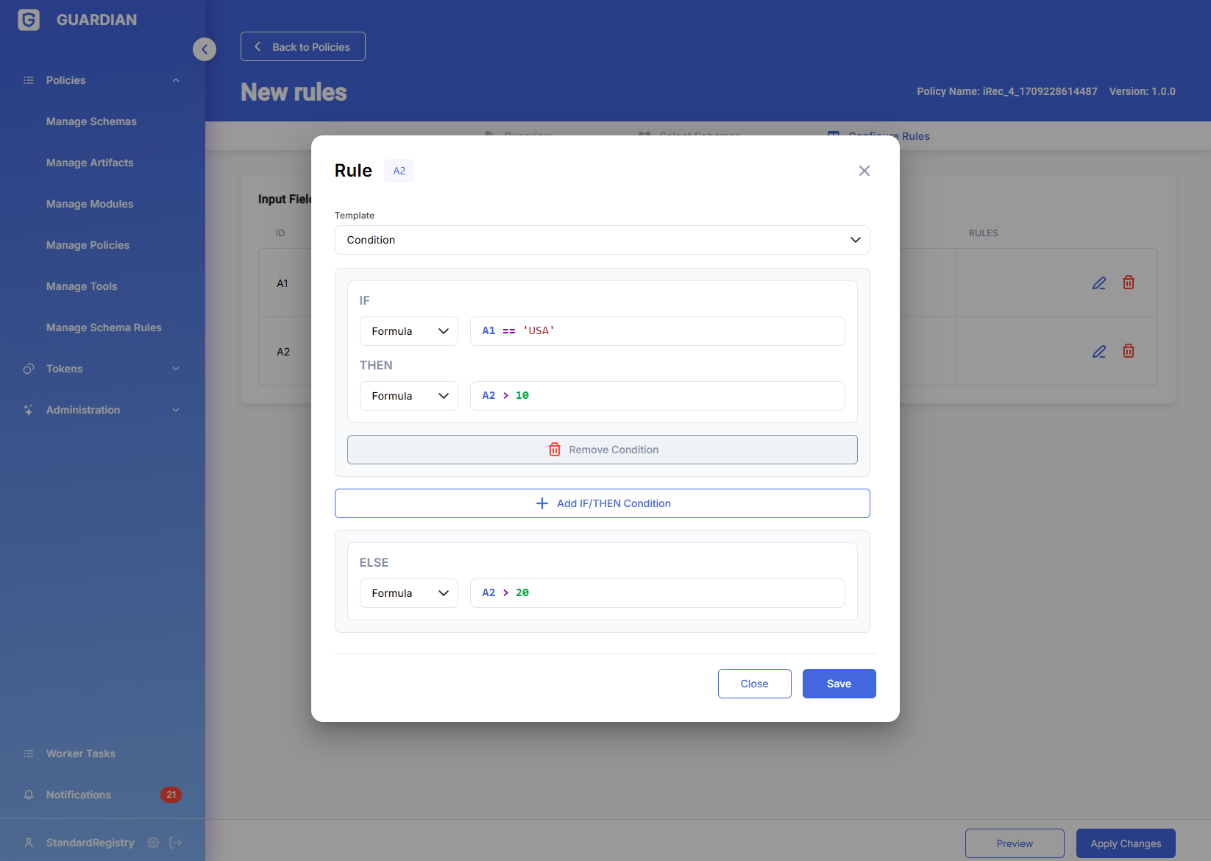
Task: Open the Template dropdown showing Condition
Action: click(x=602, y=240)
